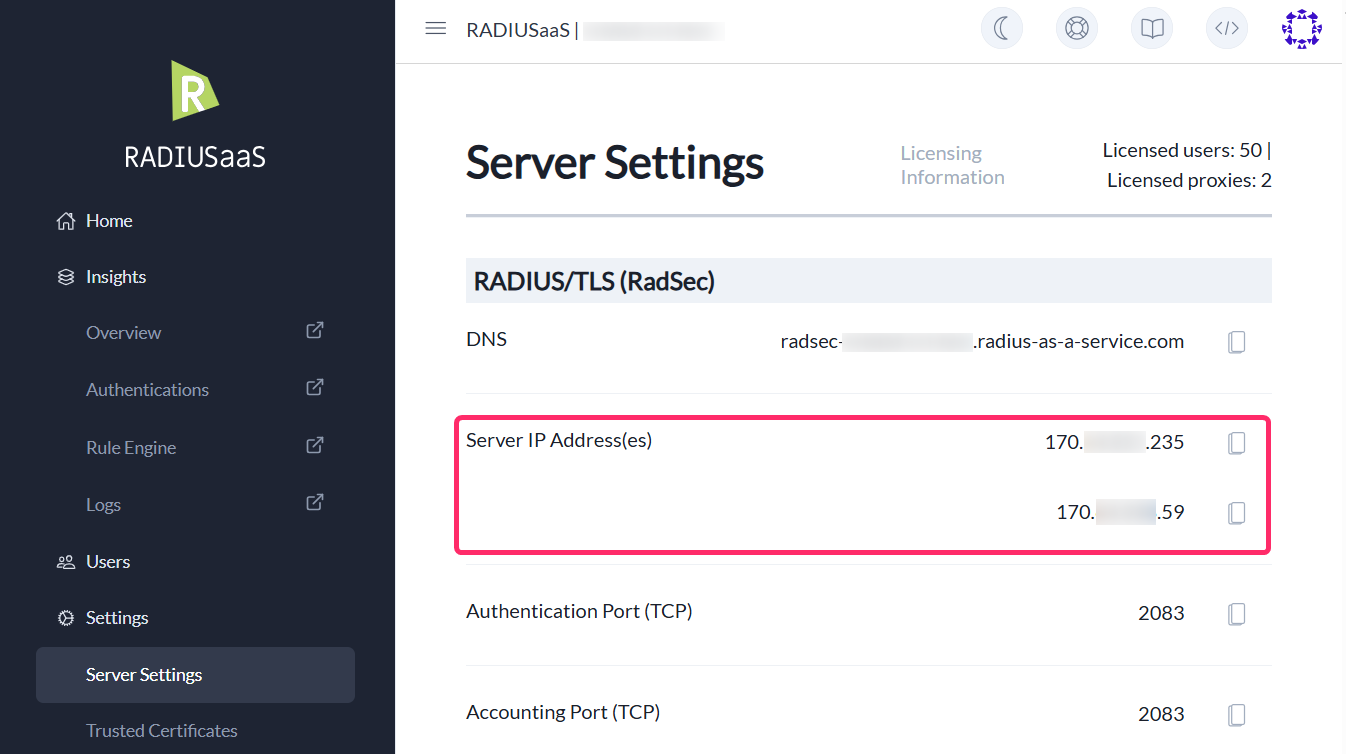
Task: Open documentation via the book icon
Action: (1152, 29)
